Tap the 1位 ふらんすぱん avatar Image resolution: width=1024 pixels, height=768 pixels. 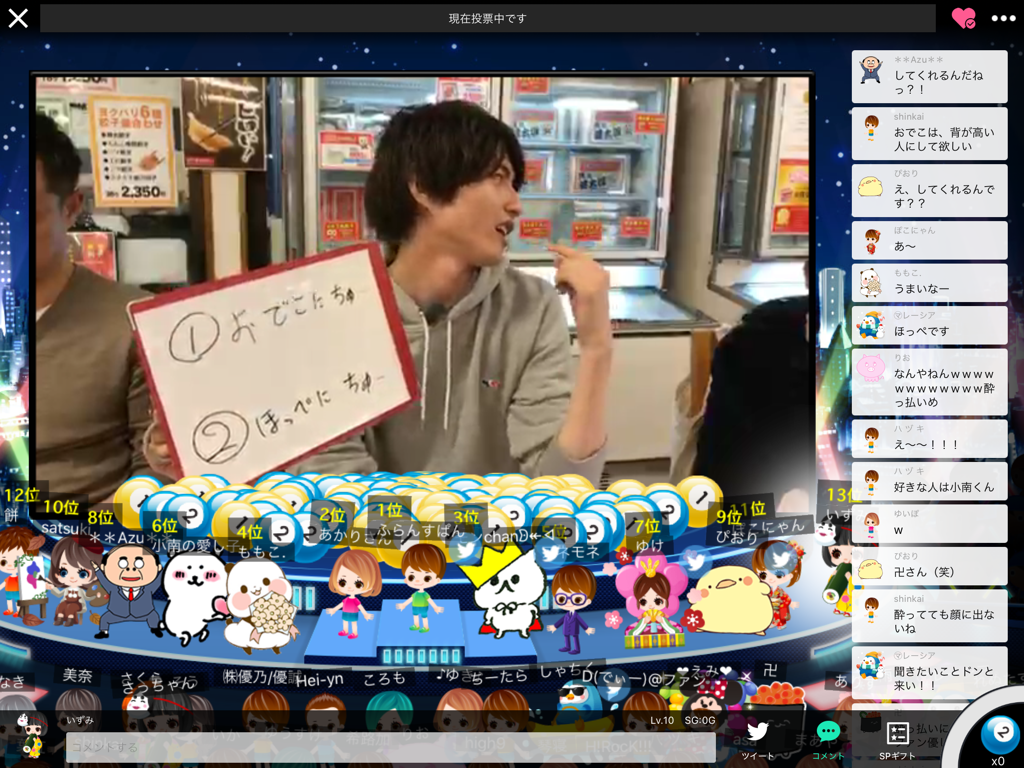click(421, 588)
